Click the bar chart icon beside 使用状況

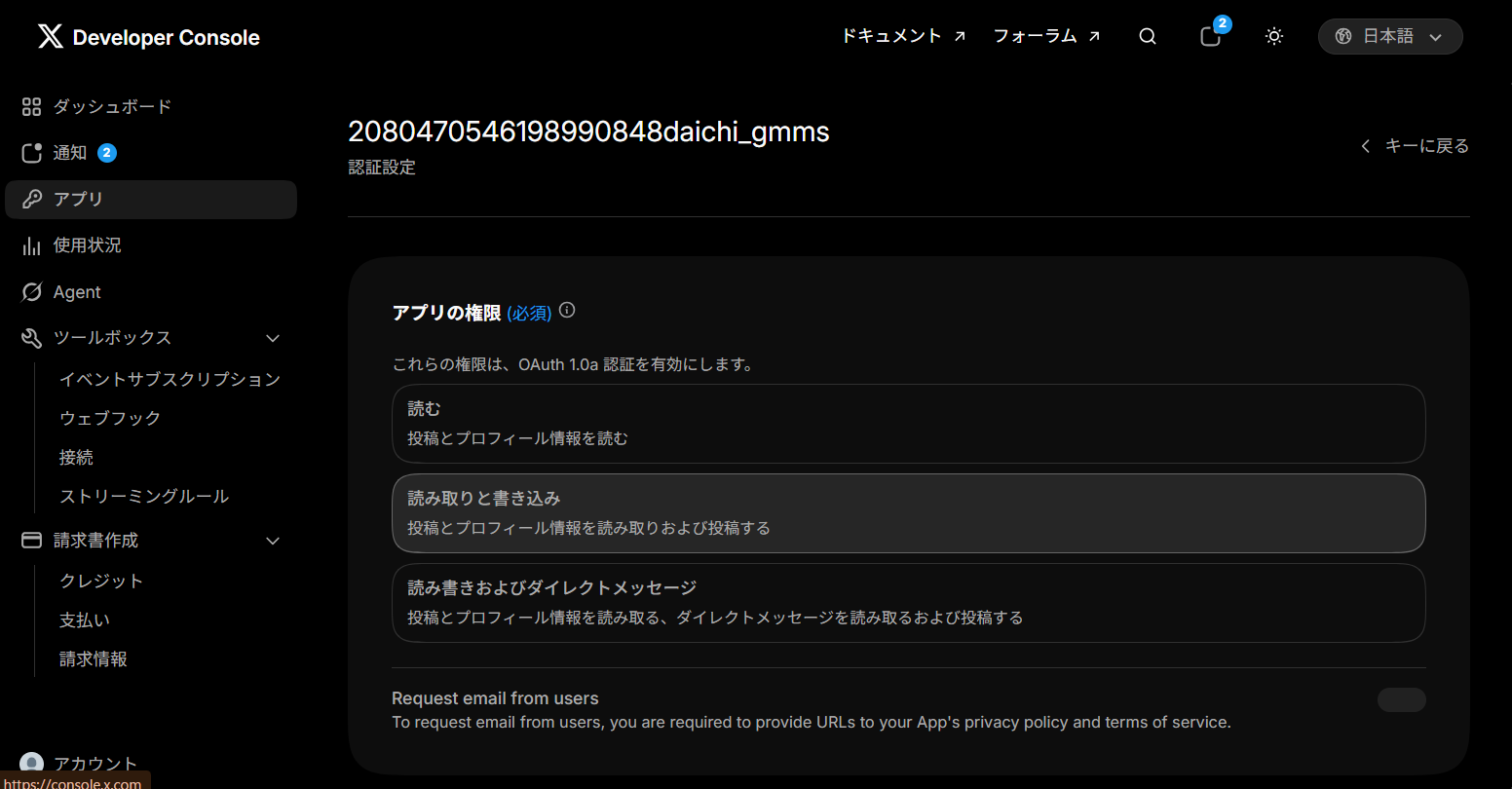point(32,245)
